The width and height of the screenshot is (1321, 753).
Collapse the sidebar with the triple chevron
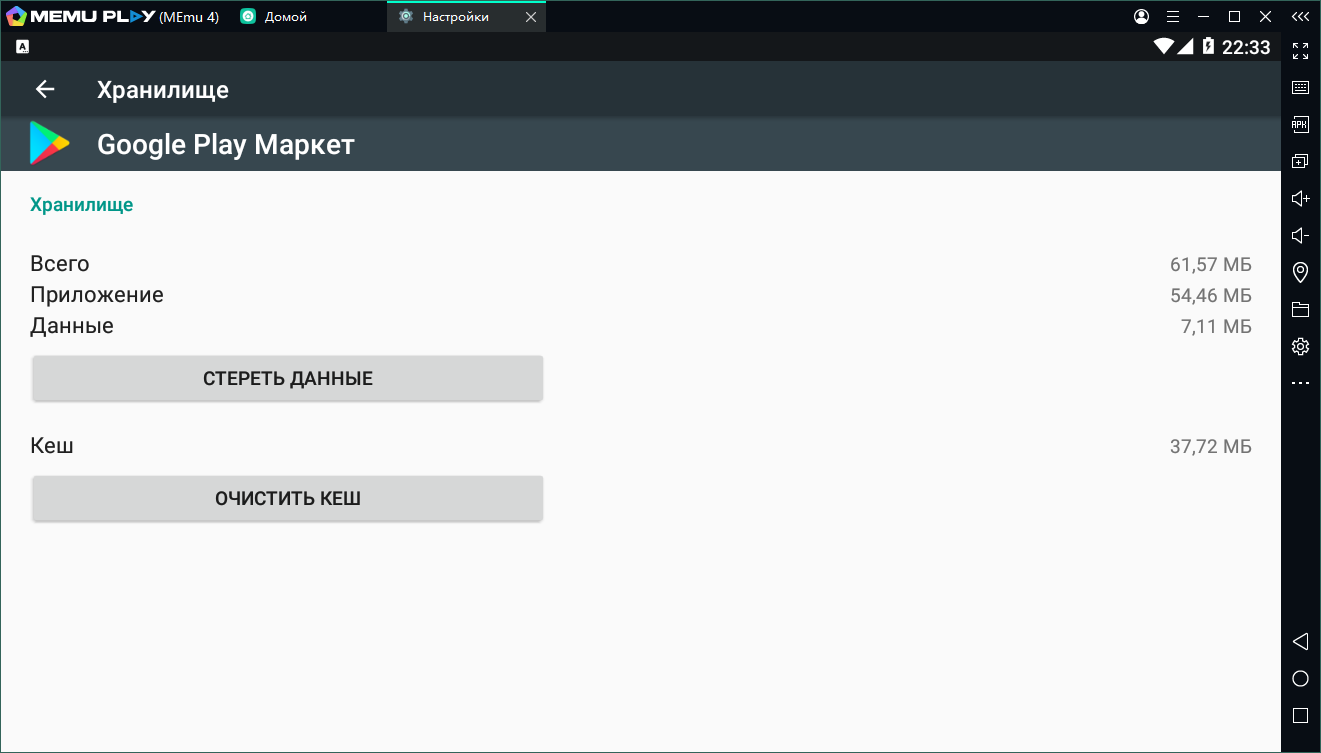pyautogui.click(x=1300, y=17)
